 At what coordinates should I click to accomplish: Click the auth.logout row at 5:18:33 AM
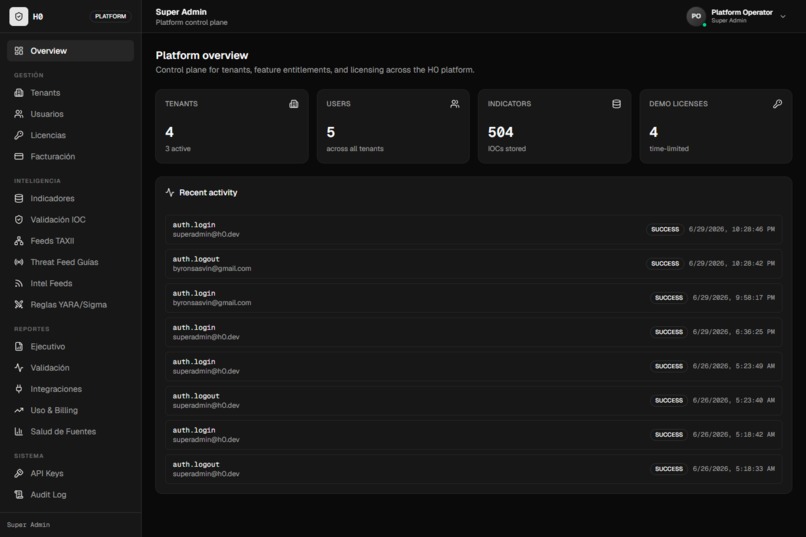(x=473, y=469)
